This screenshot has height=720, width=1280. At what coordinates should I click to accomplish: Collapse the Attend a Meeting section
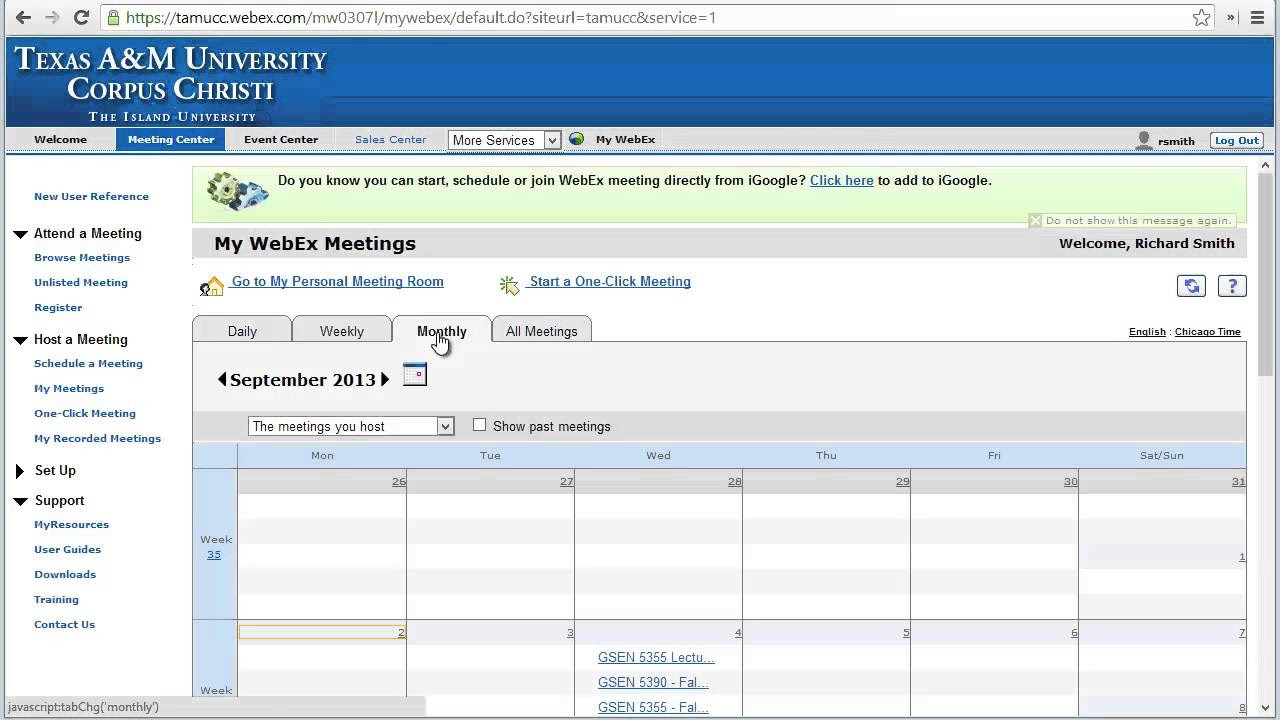[20, 234]
